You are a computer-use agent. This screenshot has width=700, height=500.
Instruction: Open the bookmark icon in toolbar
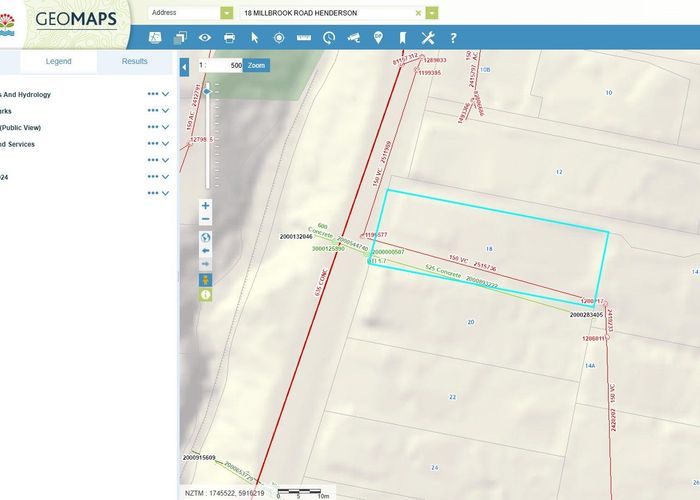[x=403, y=38]
